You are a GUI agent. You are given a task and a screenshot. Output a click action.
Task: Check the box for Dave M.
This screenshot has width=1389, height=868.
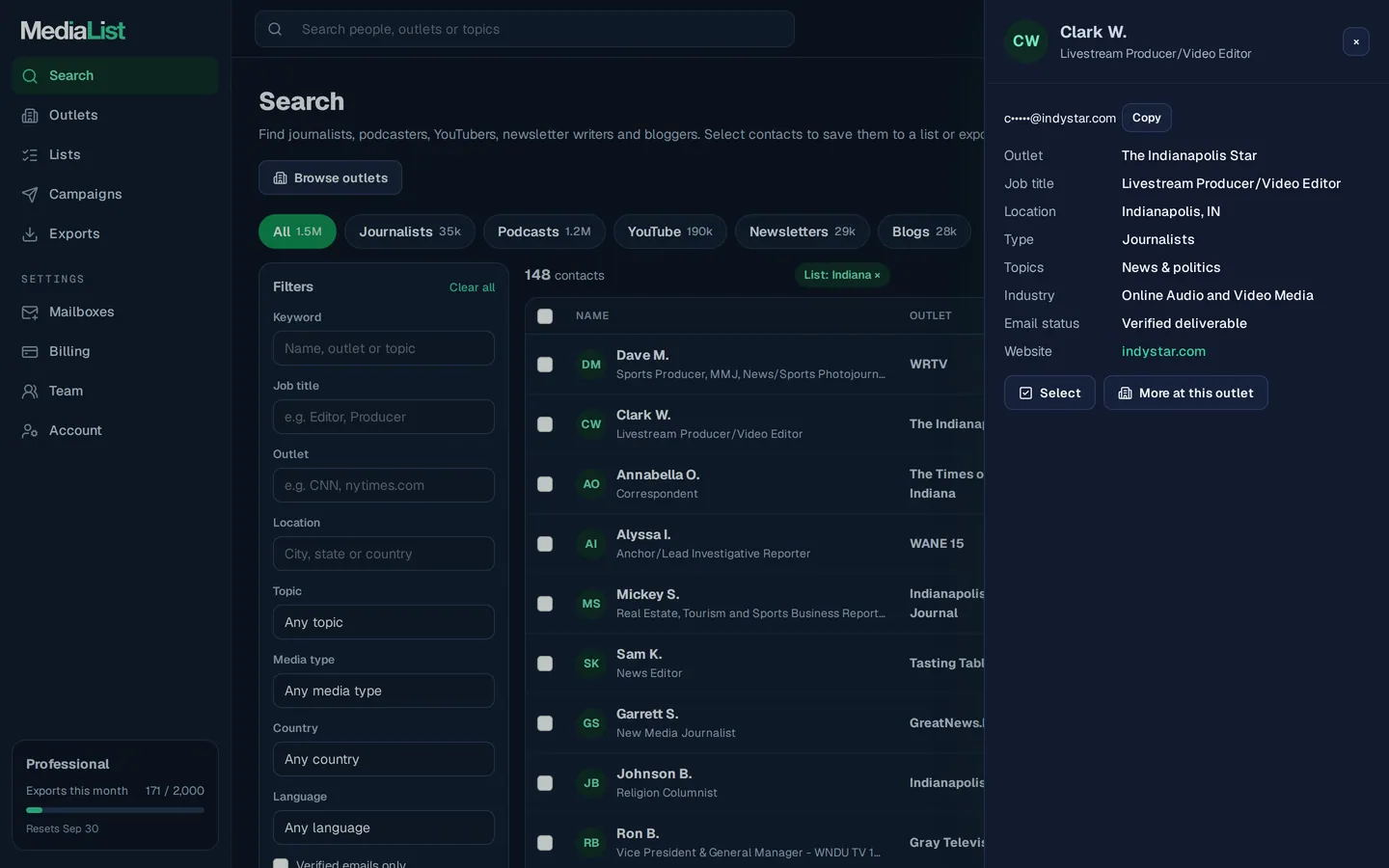point(545,365)
